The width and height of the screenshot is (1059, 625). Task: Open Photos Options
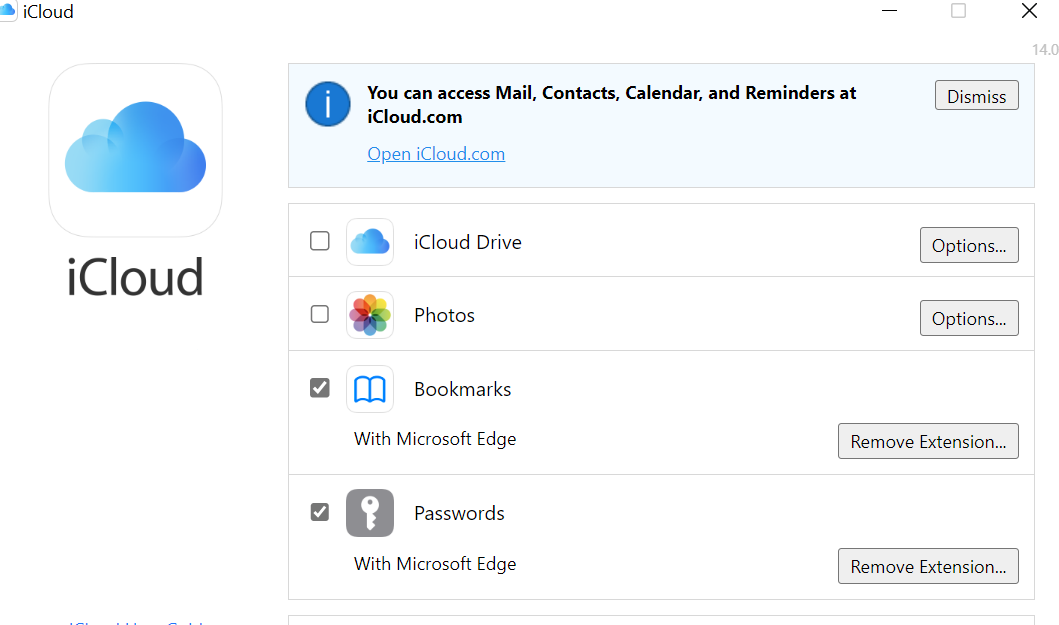(969, 318)
